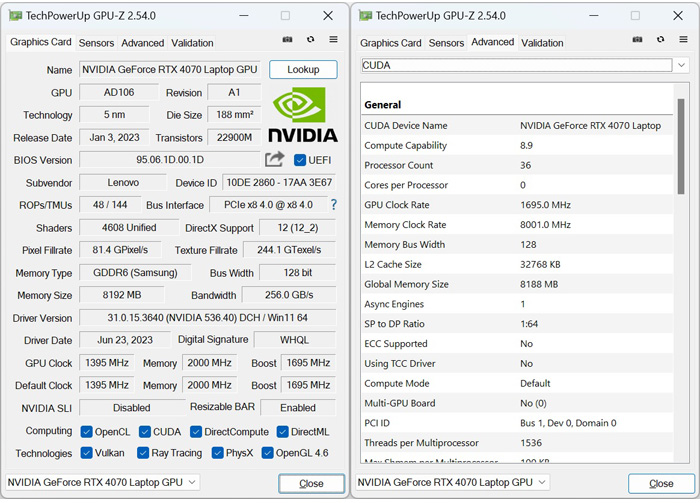Expand the CUDA category dropdown arrow
This screenshot has height=503, width=700.
click(681, 65)
